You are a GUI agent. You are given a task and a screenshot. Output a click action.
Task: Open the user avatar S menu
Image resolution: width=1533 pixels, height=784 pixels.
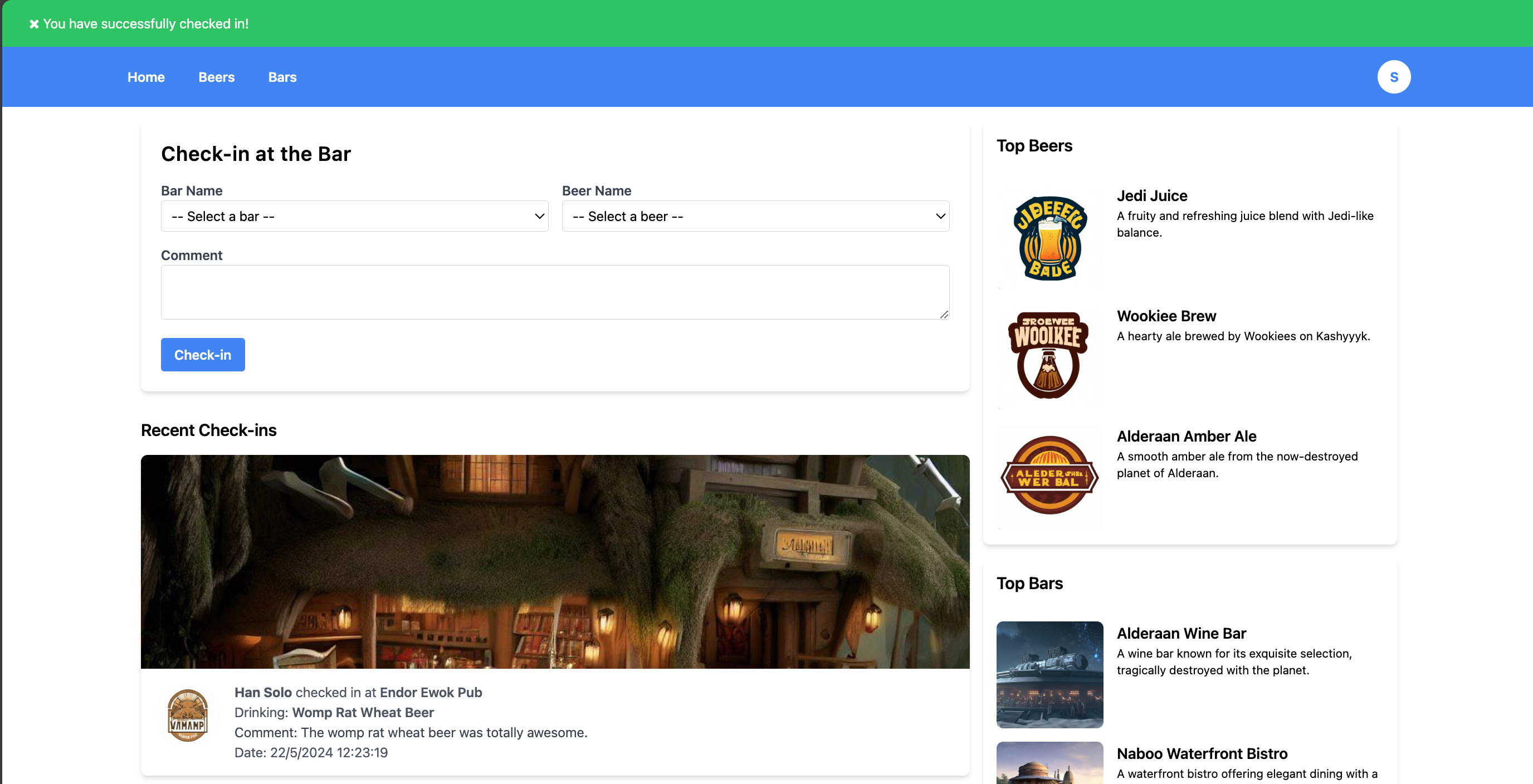point(1393,77)
